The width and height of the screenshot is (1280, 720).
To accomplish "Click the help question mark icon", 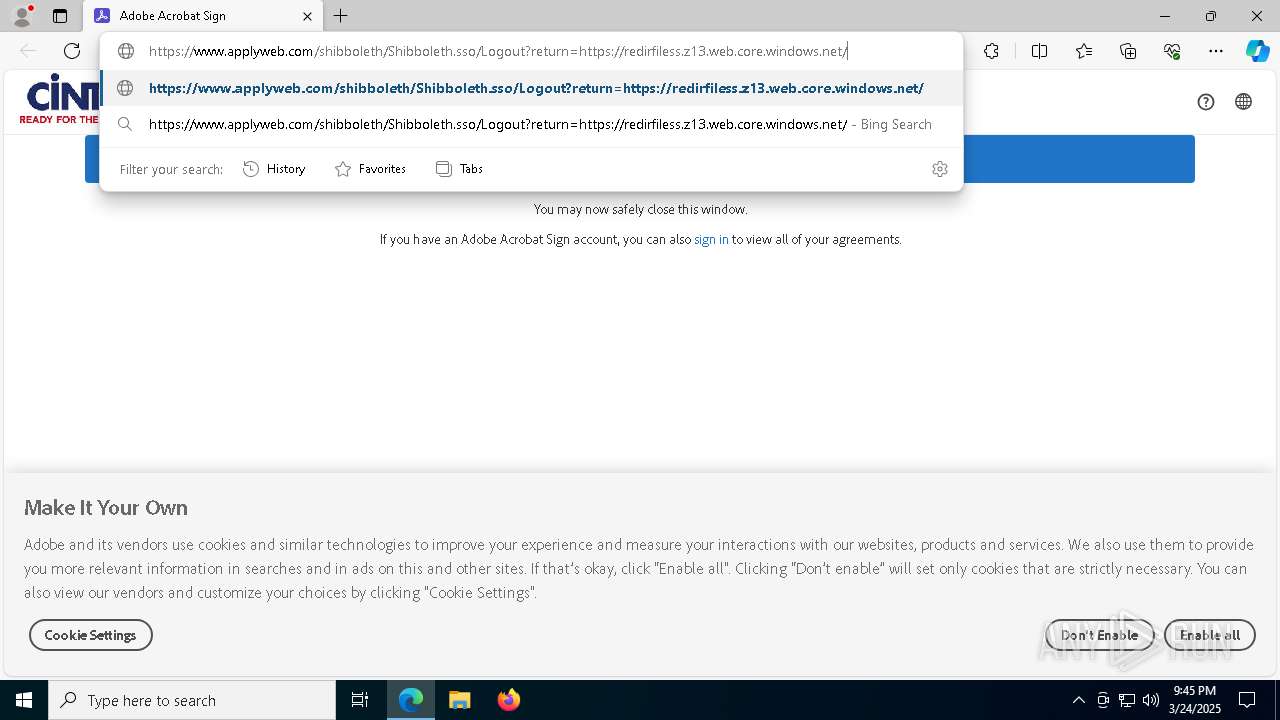I will pyautogui.click(x=1206, y=101).
